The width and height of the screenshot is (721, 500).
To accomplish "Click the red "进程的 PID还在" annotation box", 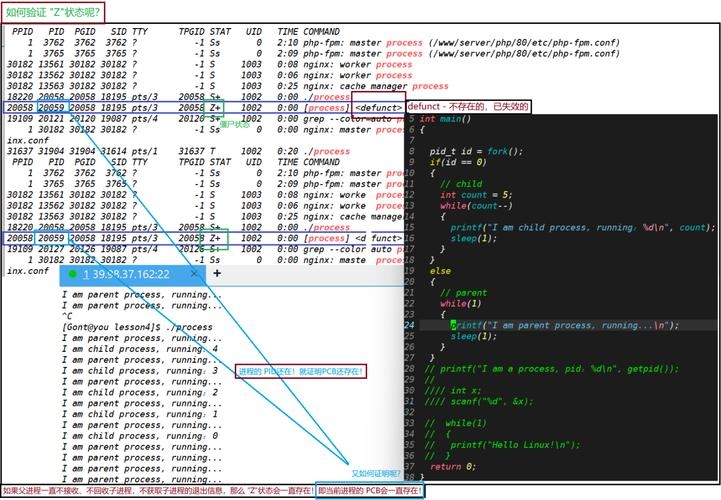I will click(301, 371).
